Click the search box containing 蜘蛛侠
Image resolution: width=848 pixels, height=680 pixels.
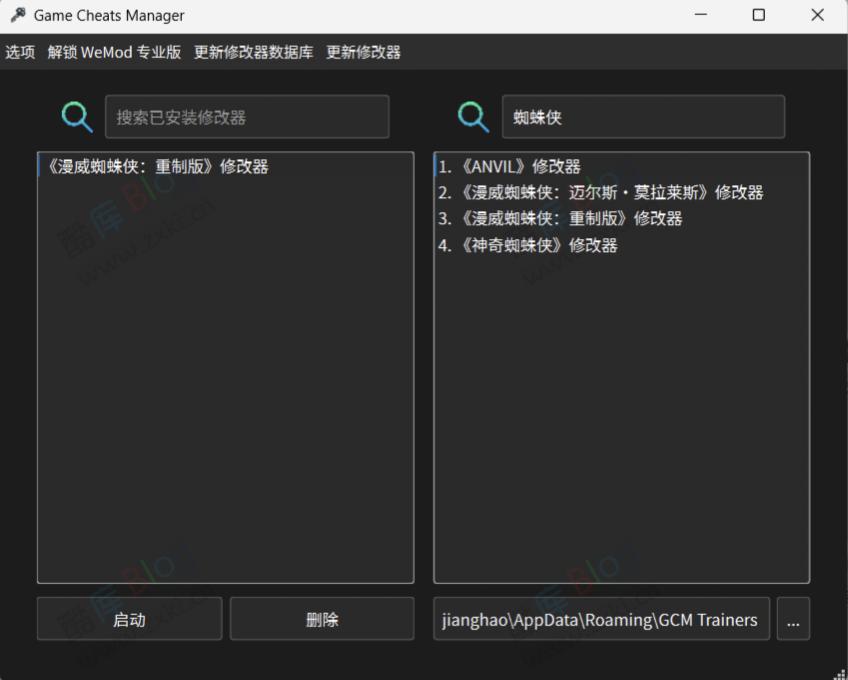pos(643,116)
